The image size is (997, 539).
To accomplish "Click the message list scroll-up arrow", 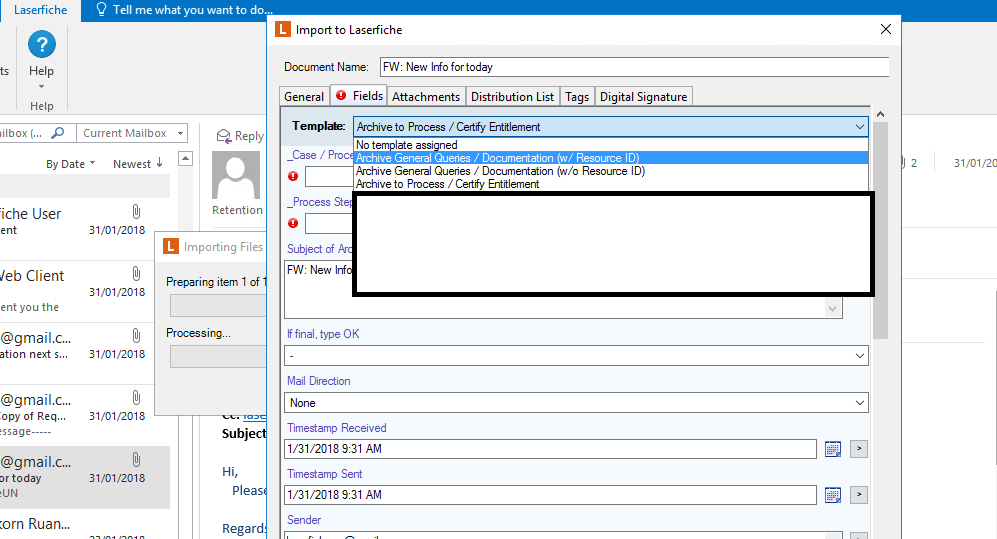I will [185, 158].
